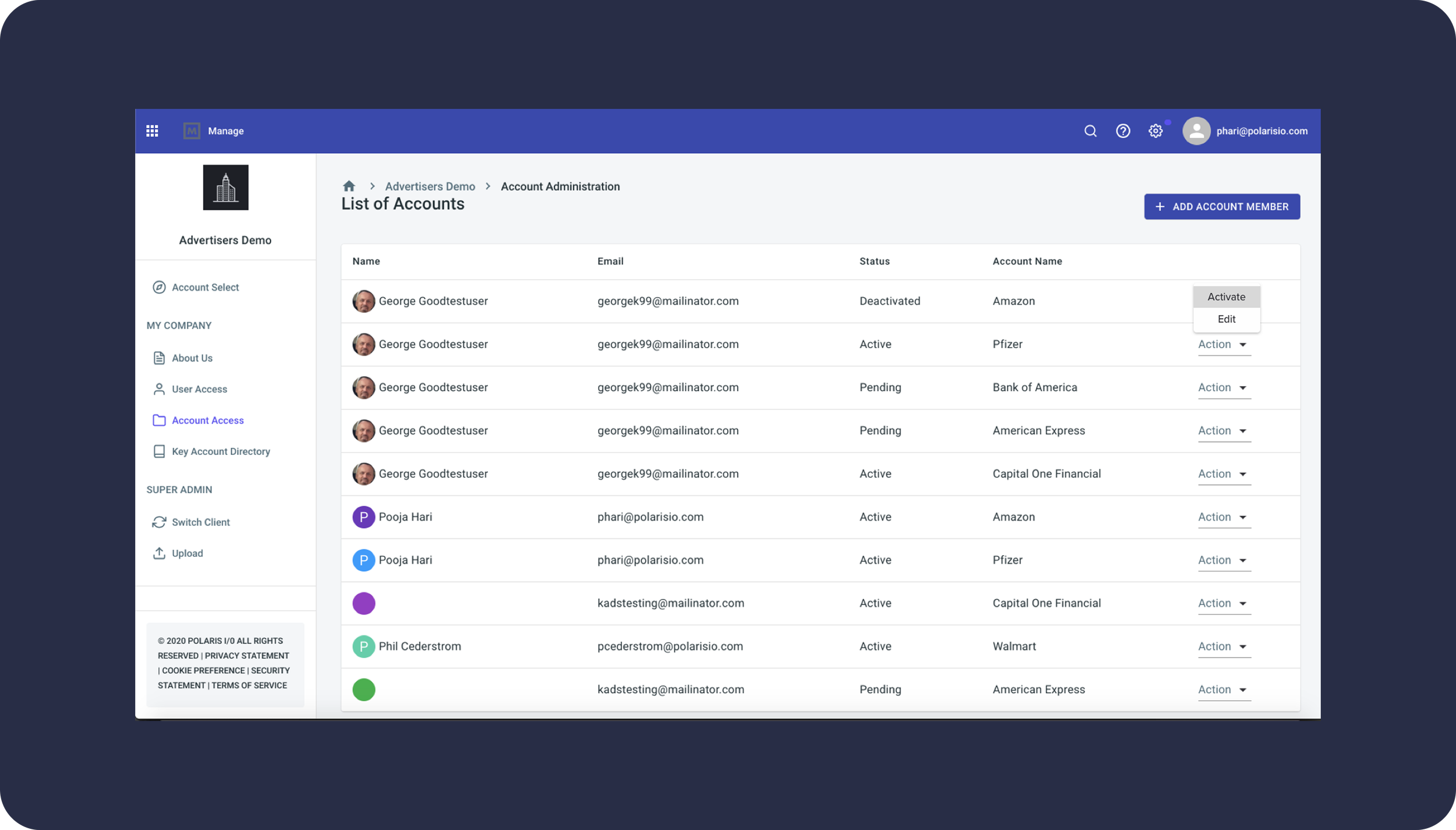This screenshot has height=830, width=1456.
Task: Open the Action dropdown for the Bank of America row
Action: [x=1223, y=387]
